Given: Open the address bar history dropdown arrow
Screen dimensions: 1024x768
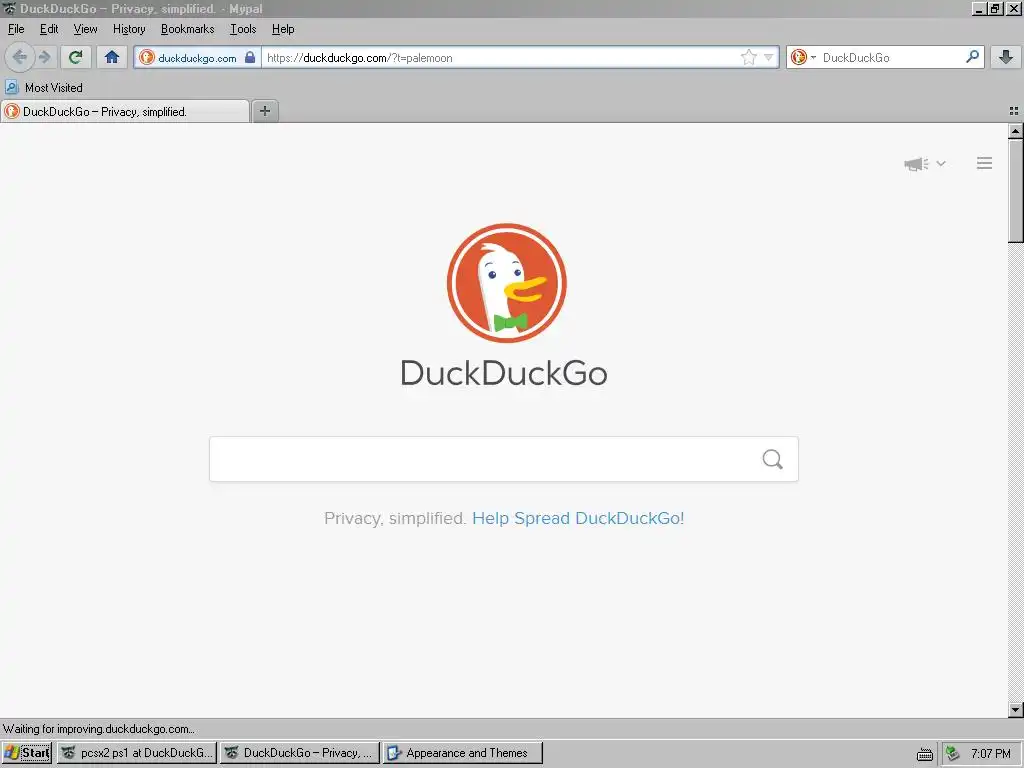Looking at the screenshot, I should 769,57.
